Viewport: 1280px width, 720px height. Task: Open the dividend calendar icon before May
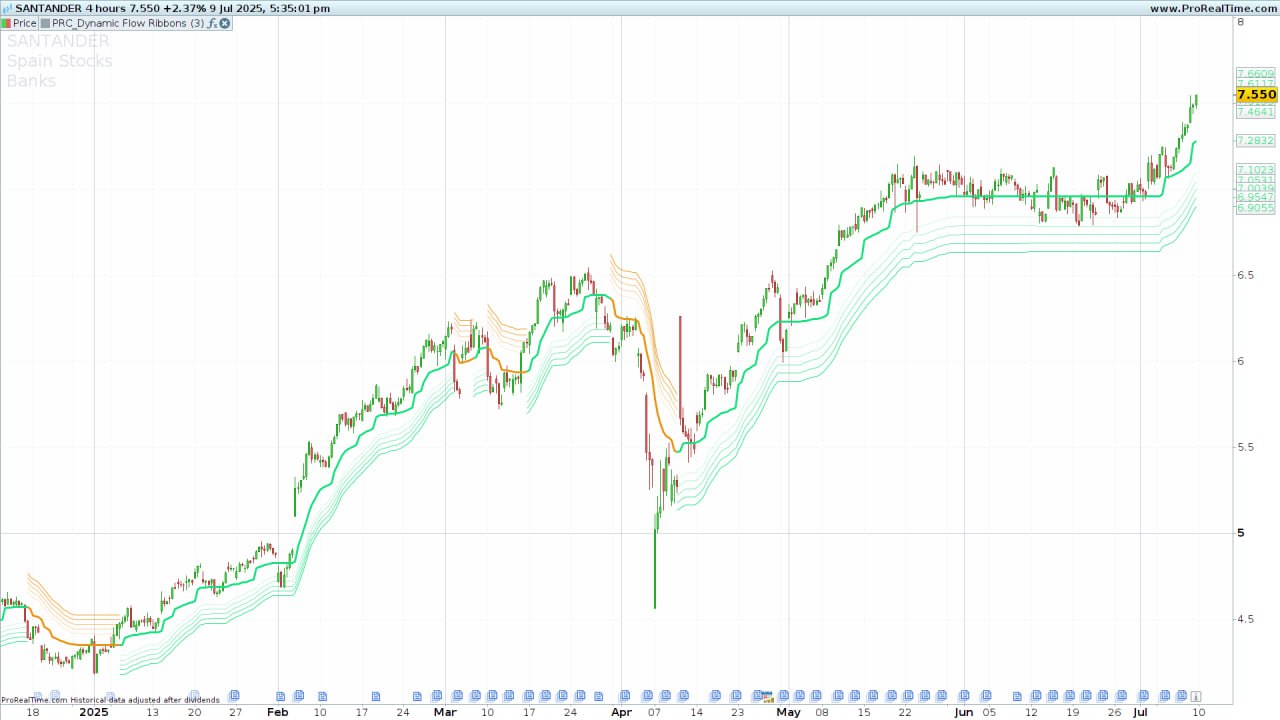(766, 696)
